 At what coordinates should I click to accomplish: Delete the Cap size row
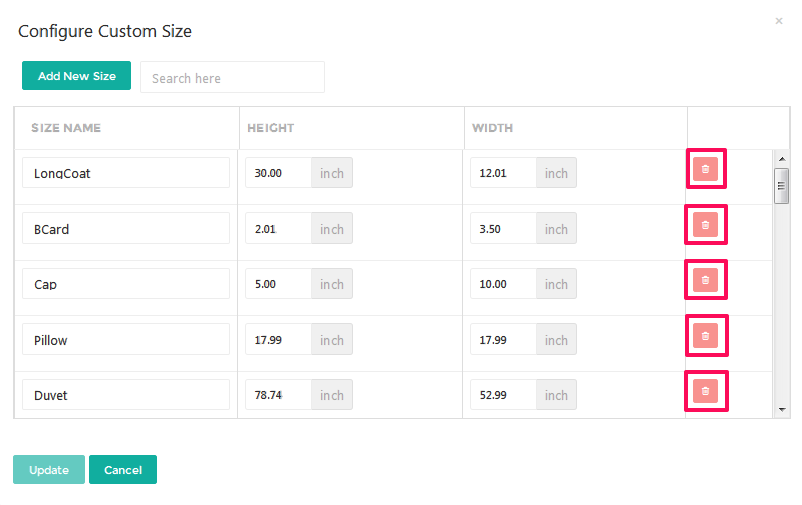(x=705, y=280)
